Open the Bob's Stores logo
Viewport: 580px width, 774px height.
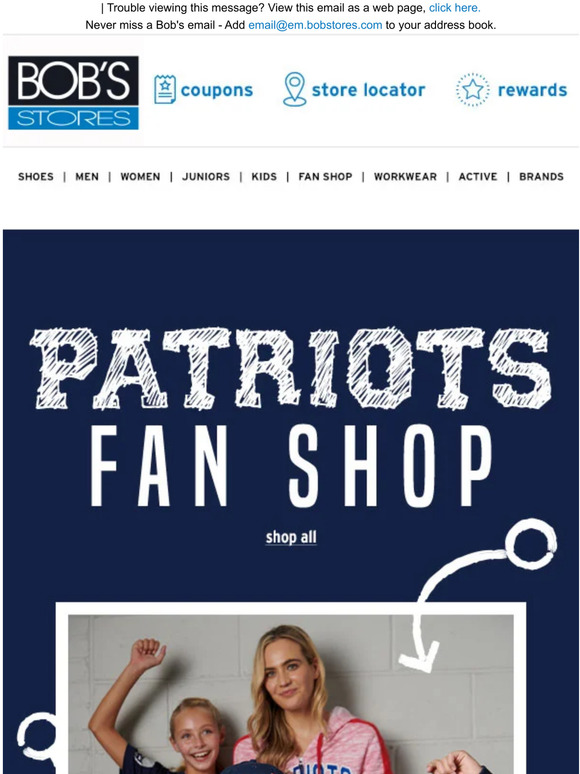pyautogui.click(x=74, y=93)
